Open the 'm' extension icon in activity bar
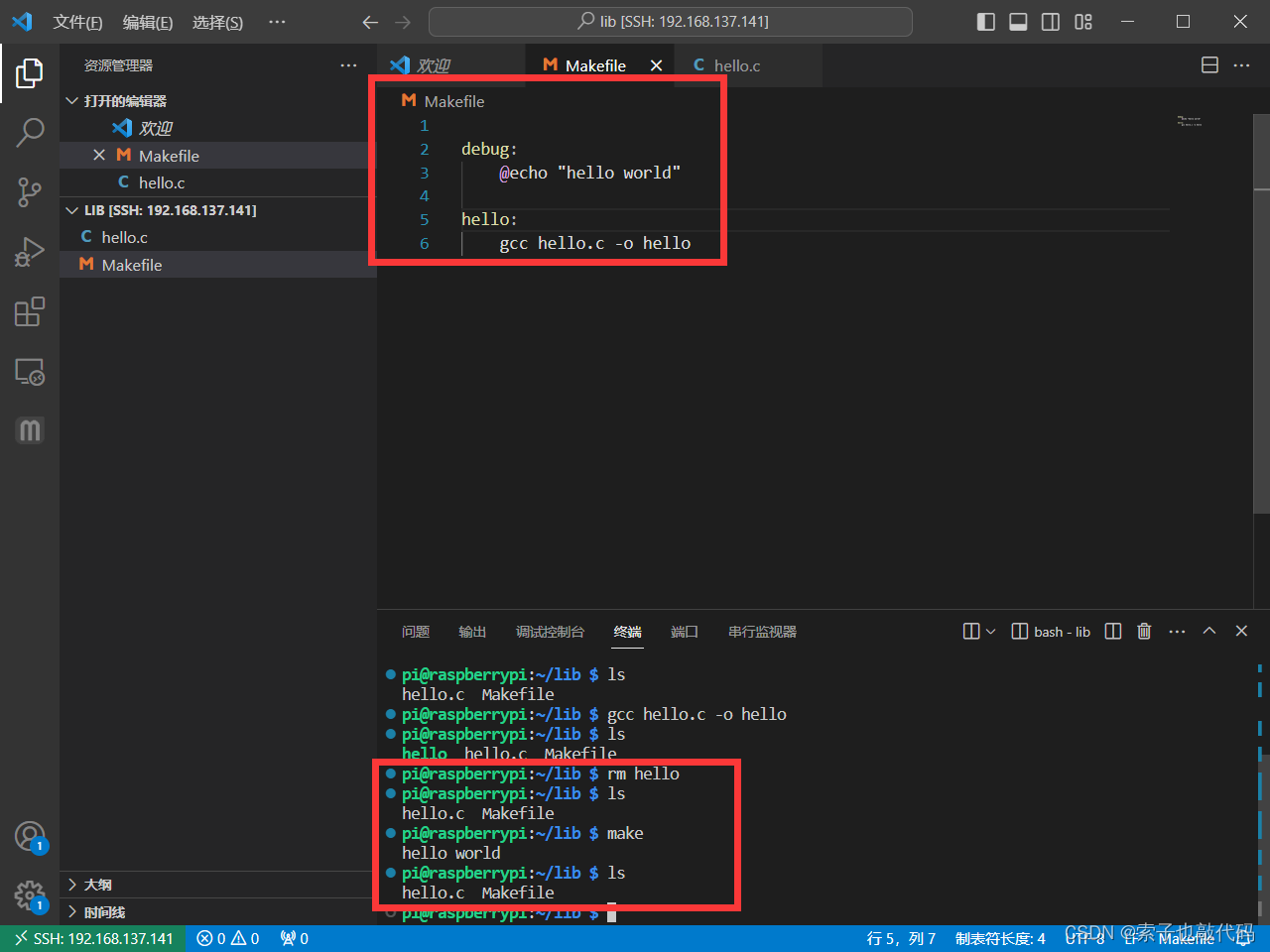The height and width of the screenshot is (952, 1270). 30,430
